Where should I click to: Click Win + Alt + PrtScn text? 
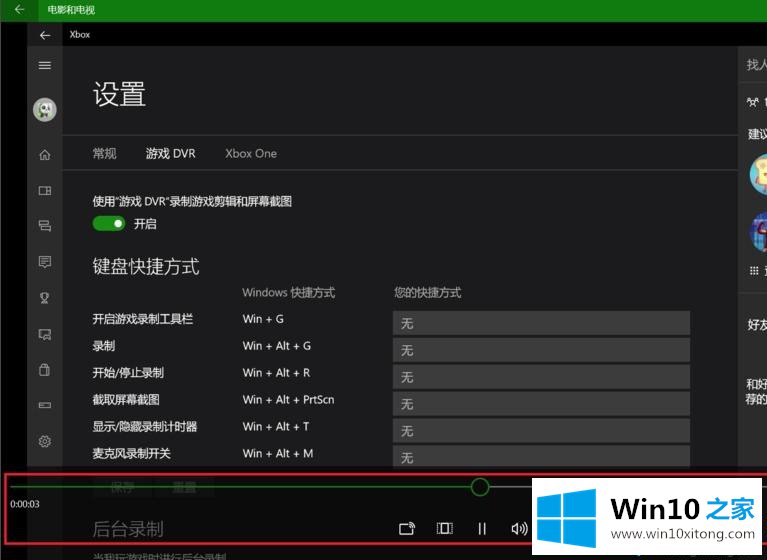coord(289,400)
